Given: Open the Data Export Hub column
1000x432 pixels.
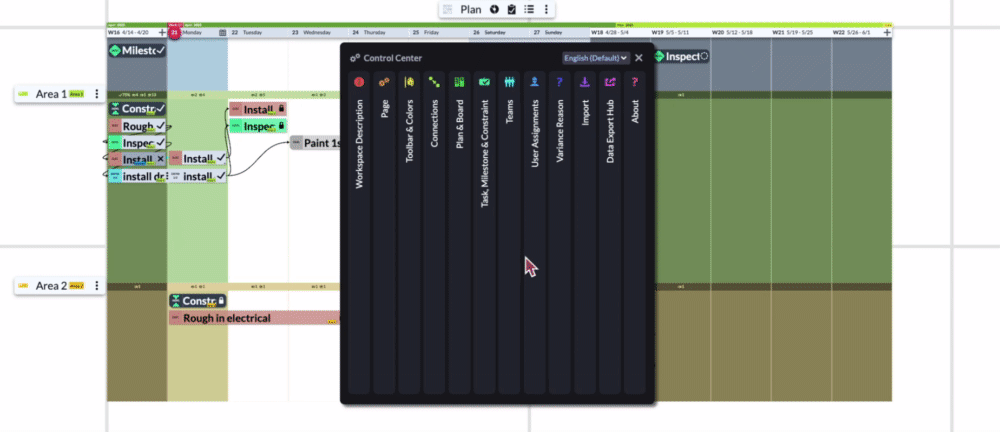Looking at the screenshot, I should coord(610,232).
